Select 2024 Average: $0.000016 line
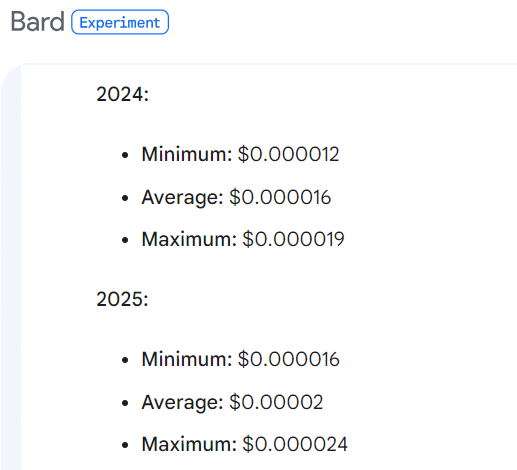 point(236,197)
